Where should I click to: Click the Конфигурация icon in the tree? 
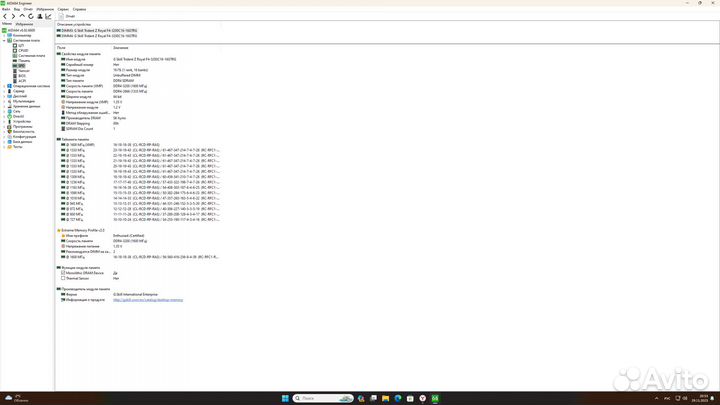tap(9, 136)
